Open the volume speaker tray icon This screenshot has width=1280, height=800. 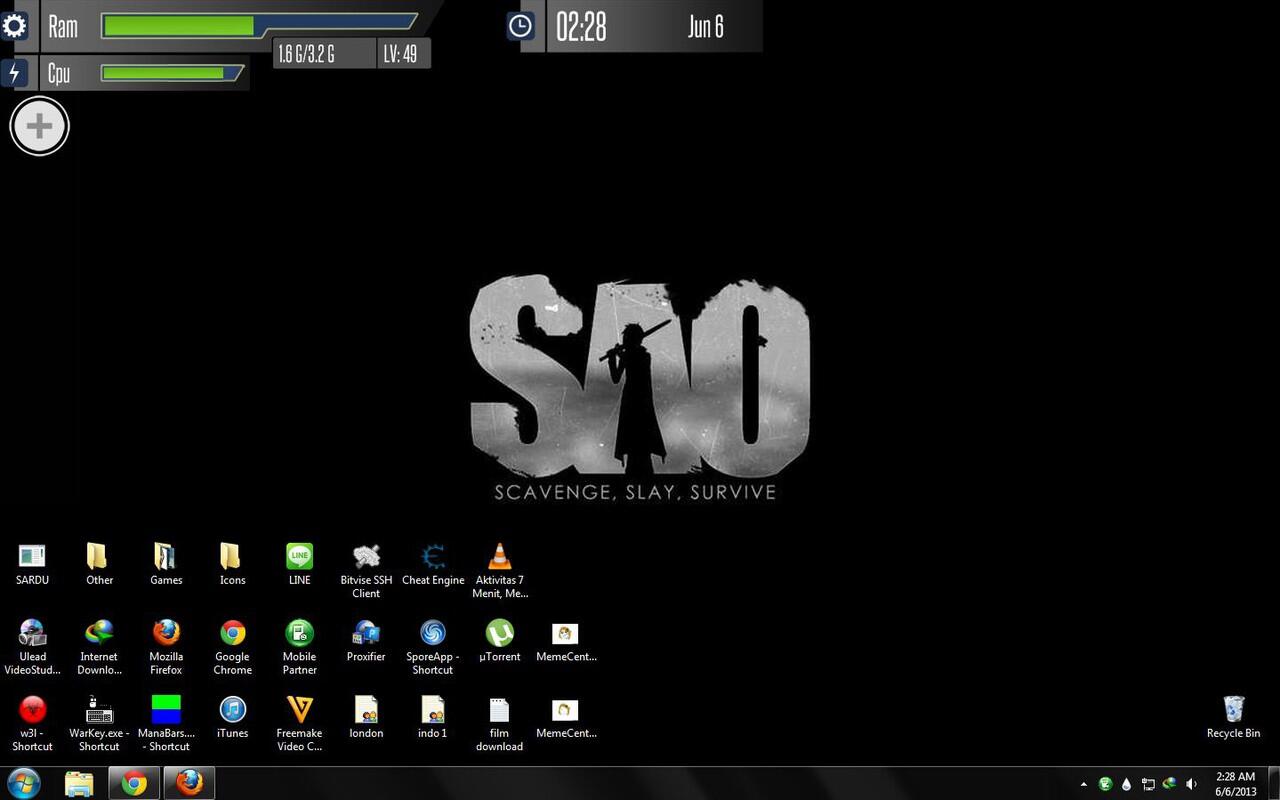coord(1191,784)
